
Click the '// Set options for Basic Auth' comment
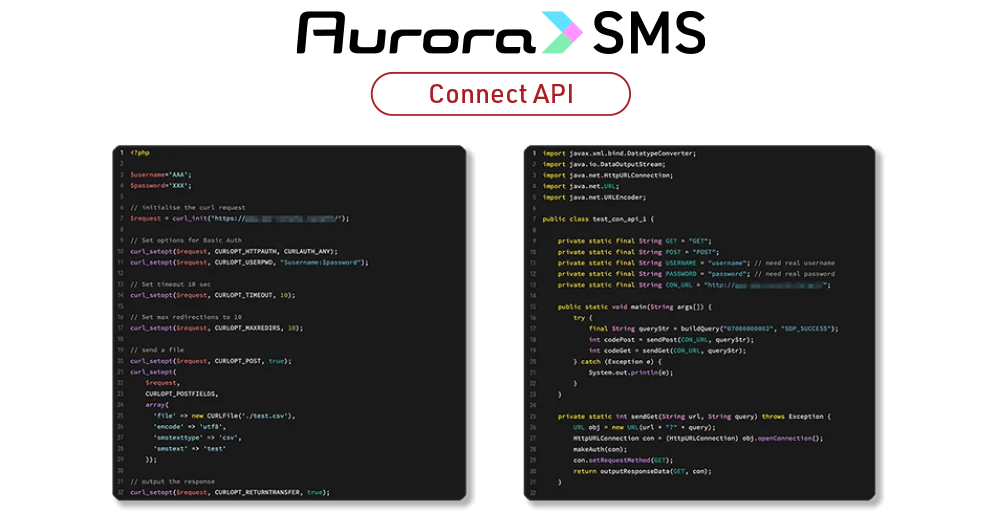tap(186, 240)
